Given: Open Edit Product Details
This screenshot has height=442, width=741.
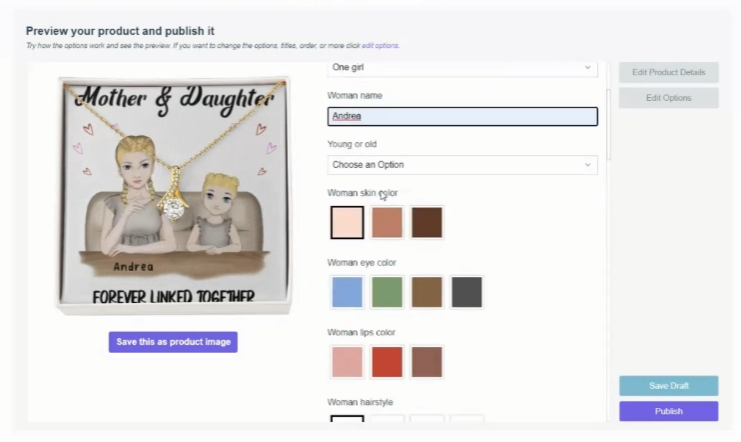Looking at the screenshot, I should (x=669, y=72).
